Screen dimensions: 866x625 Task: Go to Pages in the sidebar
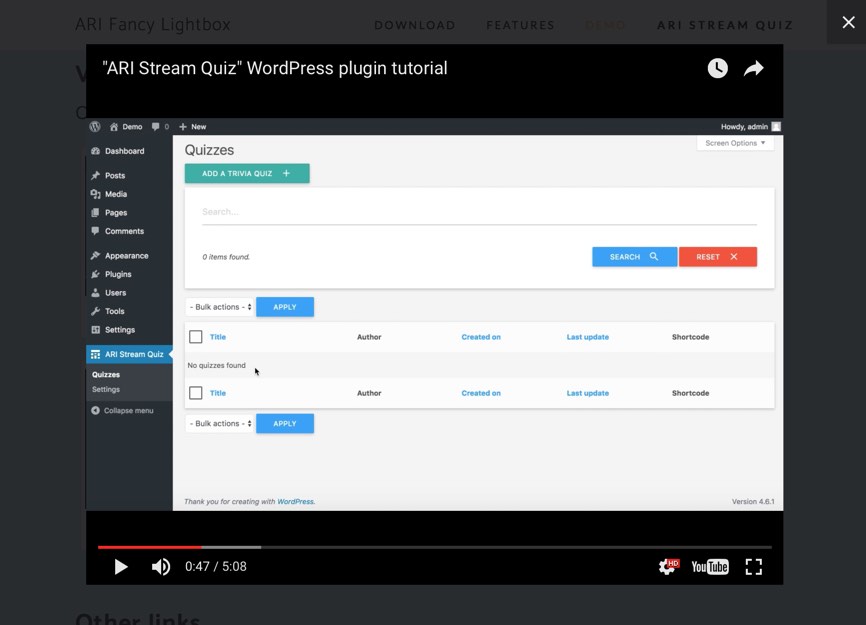point(109,213)
